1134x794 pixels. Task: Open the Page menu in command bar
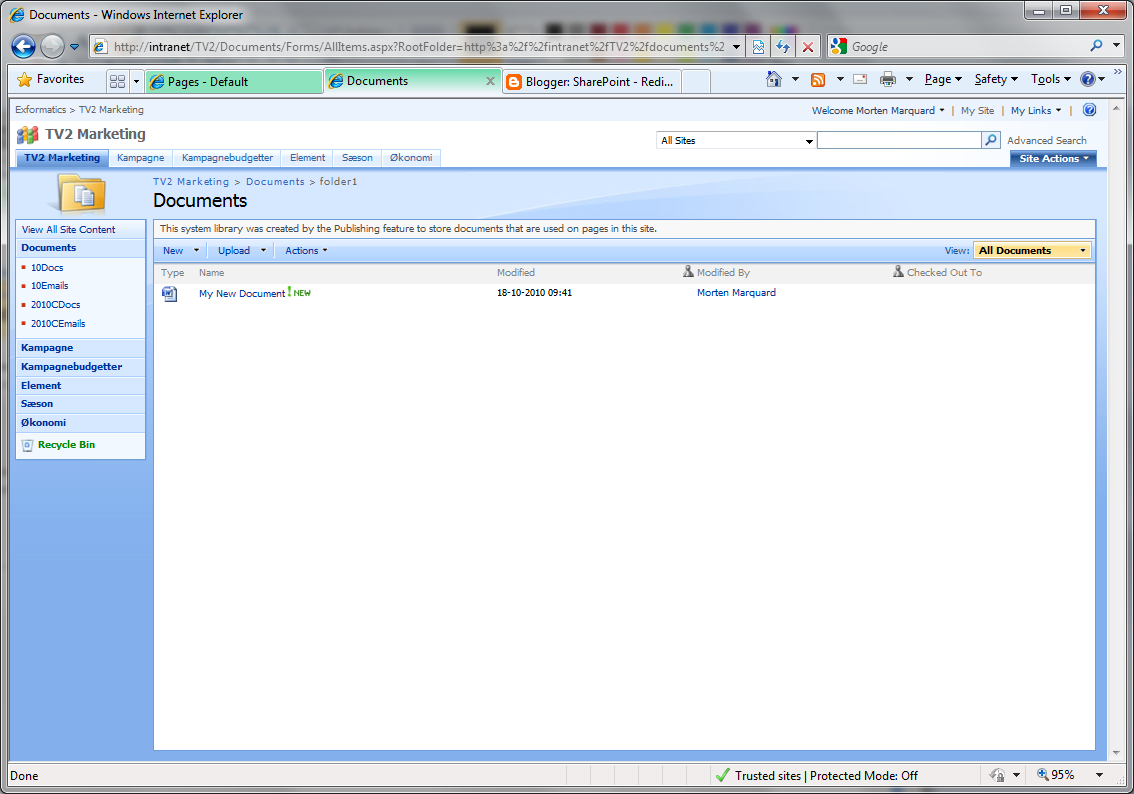pos(943,80)
